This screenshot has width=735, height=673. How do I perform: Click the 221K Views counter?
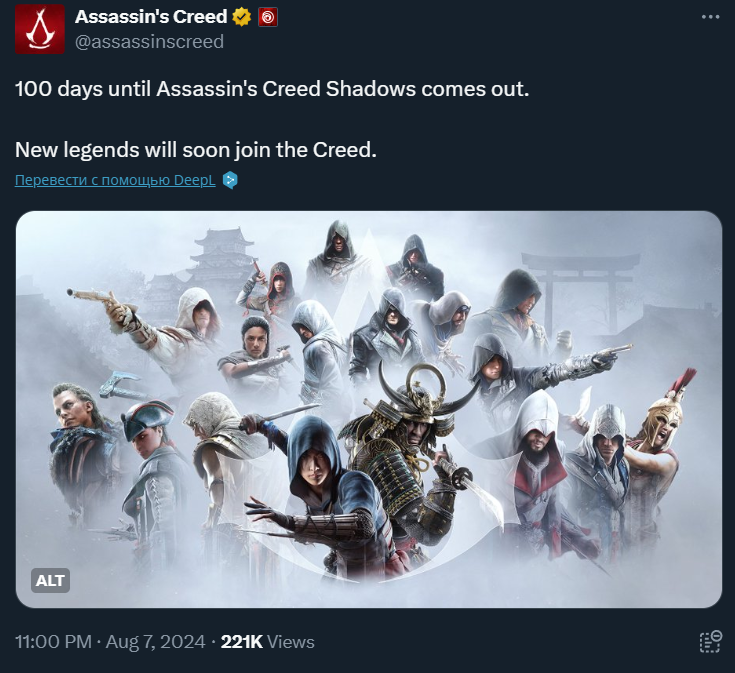coord(268,642)
